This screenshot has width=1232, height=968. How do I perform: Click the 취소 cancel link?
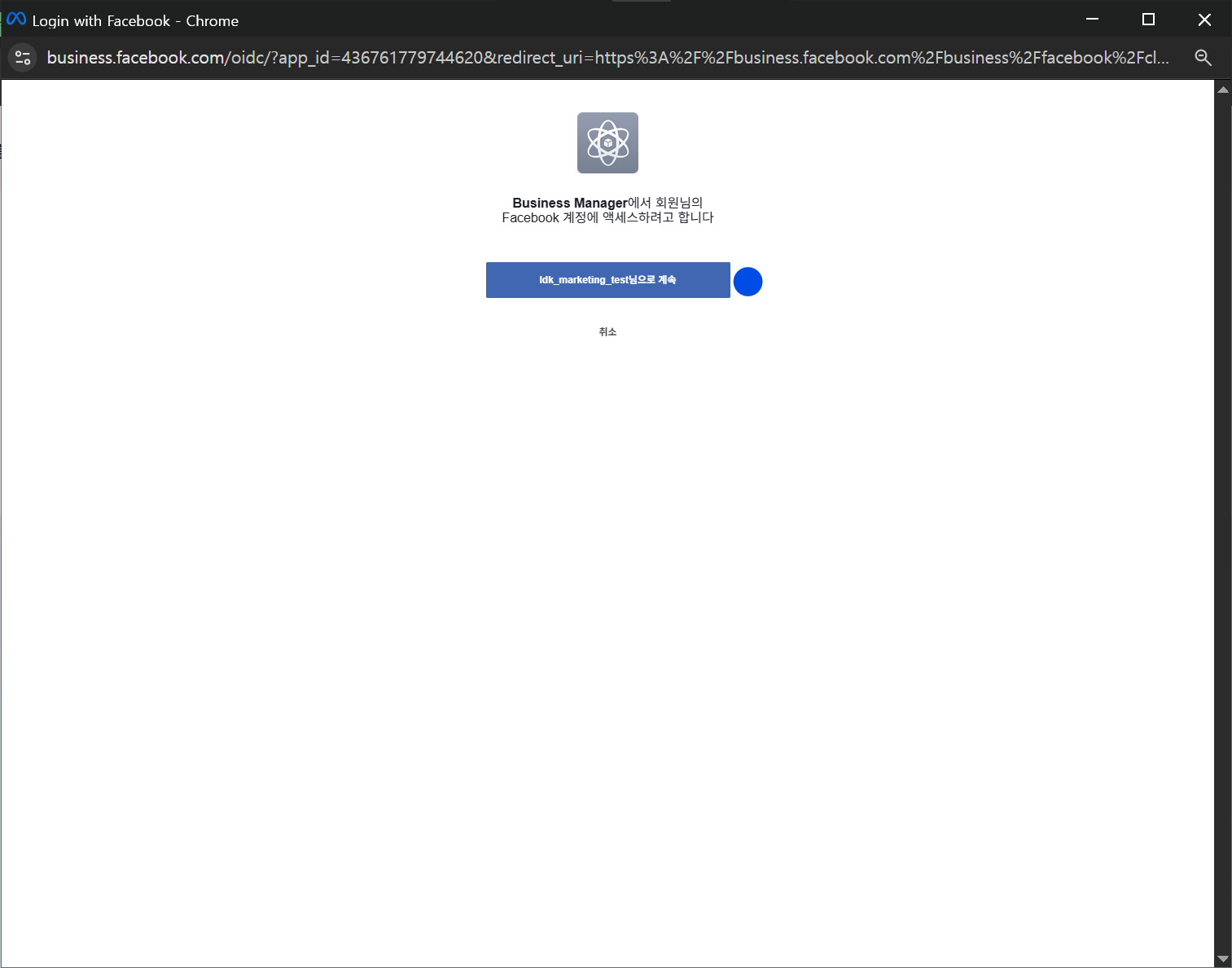point(607,331)
